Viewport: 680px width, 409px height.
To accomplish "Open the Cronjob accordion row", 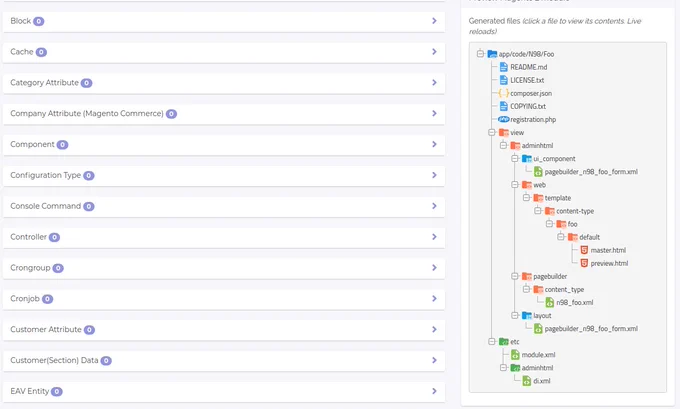I will tap(224, 299).
